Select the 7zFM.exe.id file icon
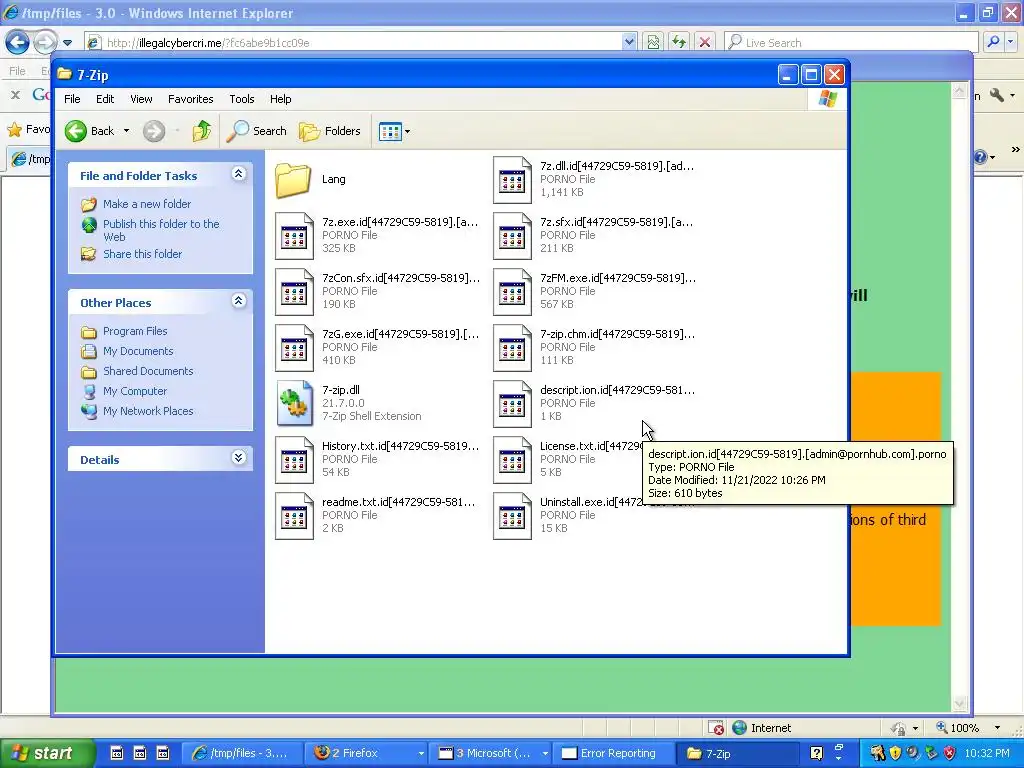The width and height of the screenshot is (1024, 768). [512, 292]
